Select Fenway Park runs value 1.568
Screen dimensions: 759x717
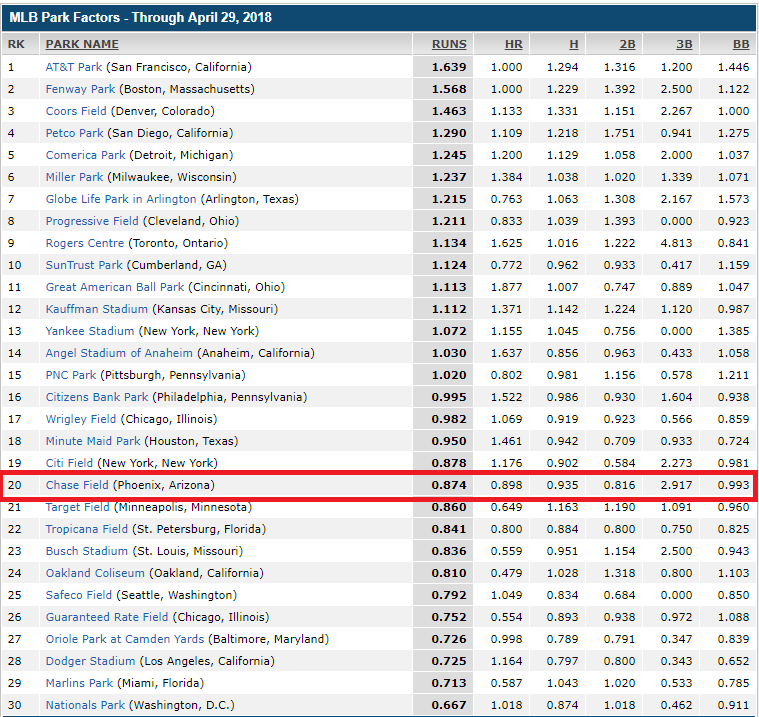tap(449, 89)
